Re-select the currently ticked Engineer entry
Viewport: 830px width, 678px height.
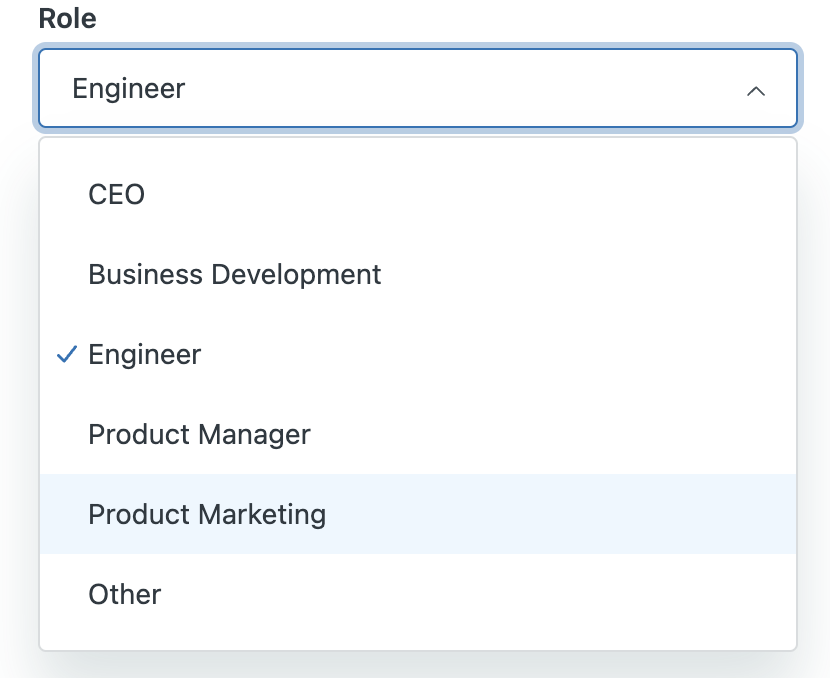pyautogui.click(x=145, y=355)
